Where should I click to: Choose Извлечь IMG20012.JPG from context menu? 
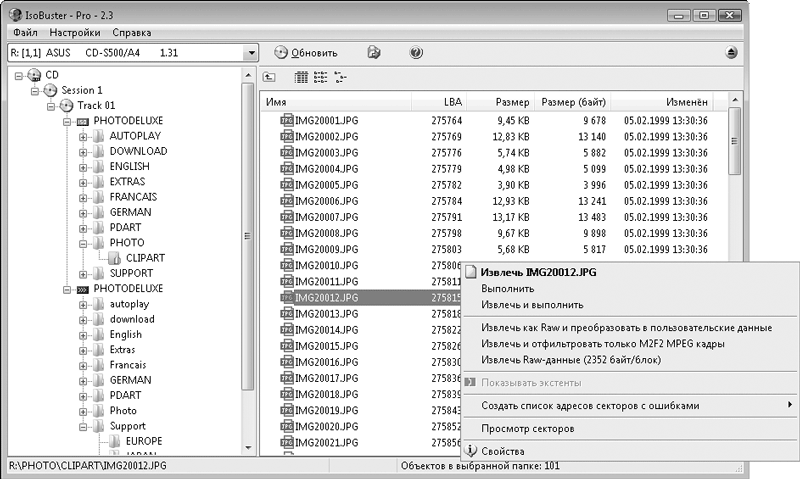tap(538, 272)
